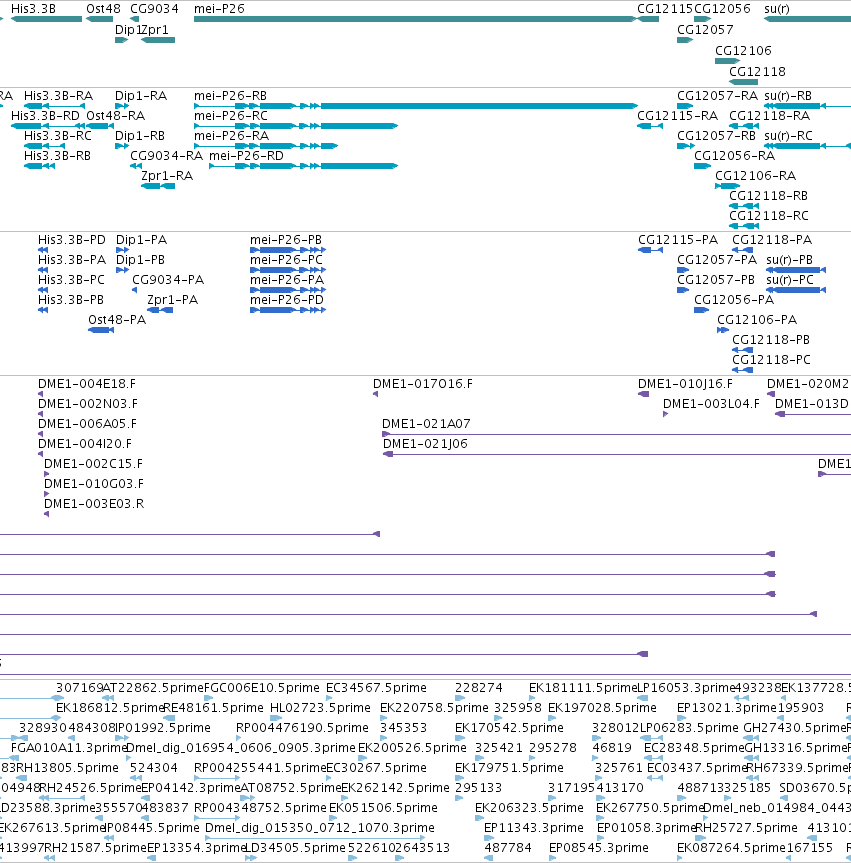Open the su(r)-RB transcript label
The height and width of the screenshot is (863, 851).
788,96
